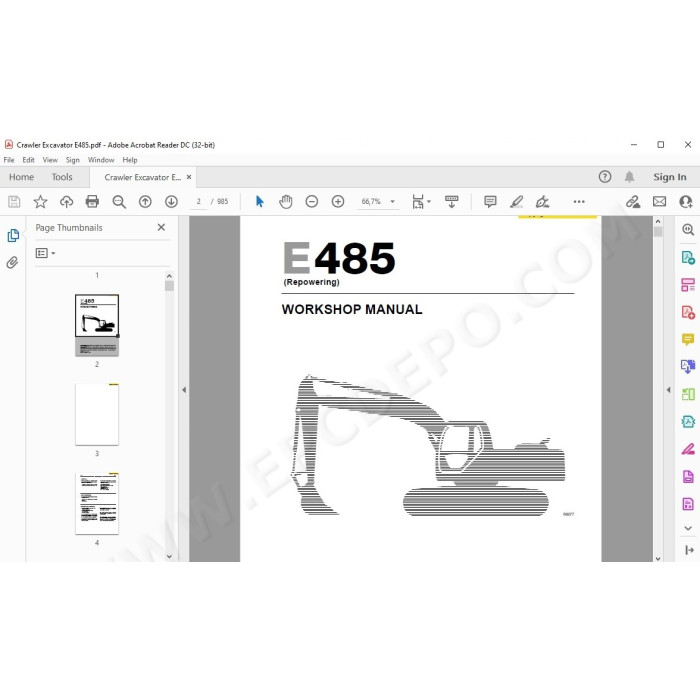
Task: Open the Sign menu
Action: [x=72, y=160]
